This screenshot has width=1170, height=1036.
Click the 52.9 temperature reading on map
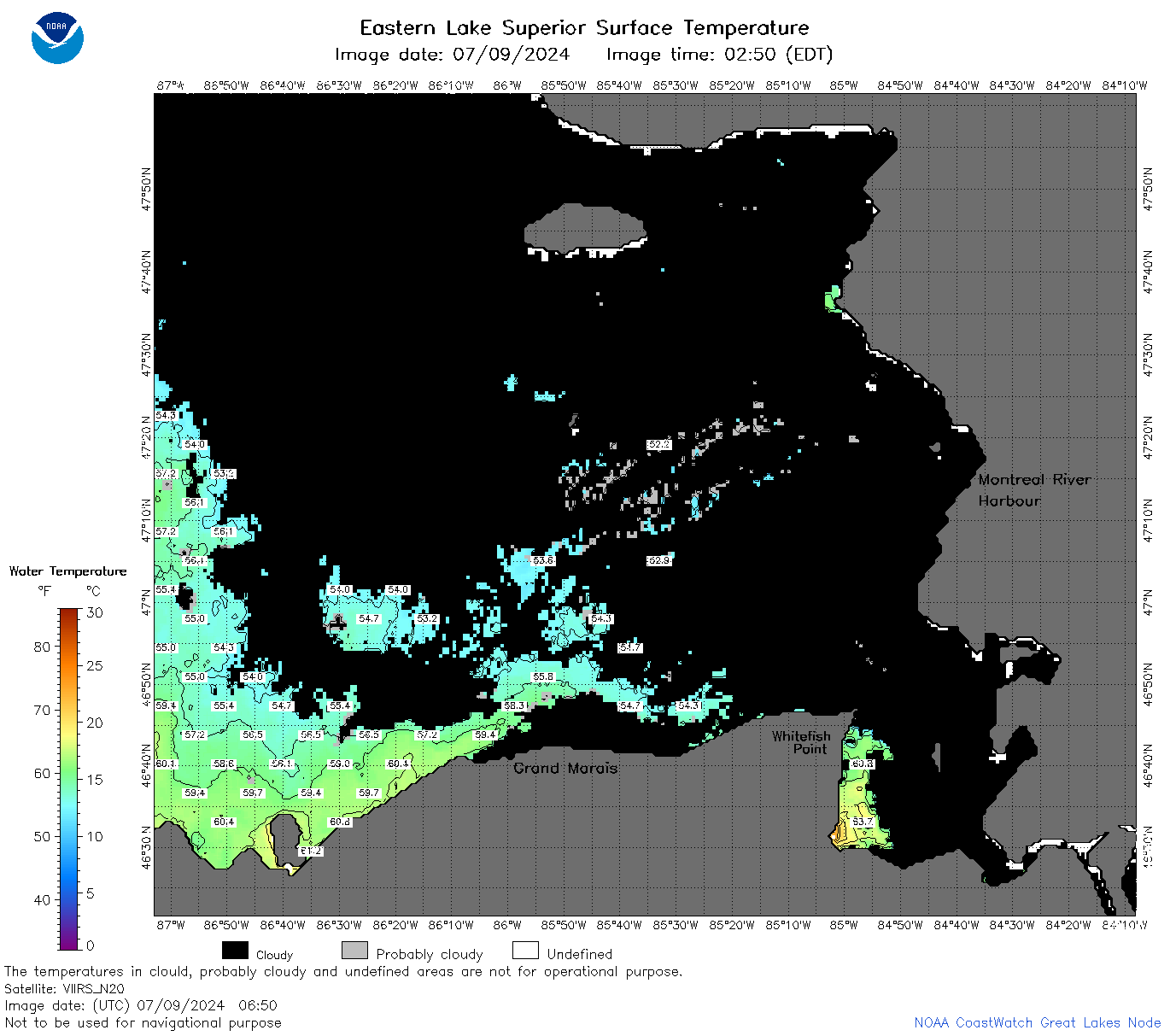pos(658,561)
